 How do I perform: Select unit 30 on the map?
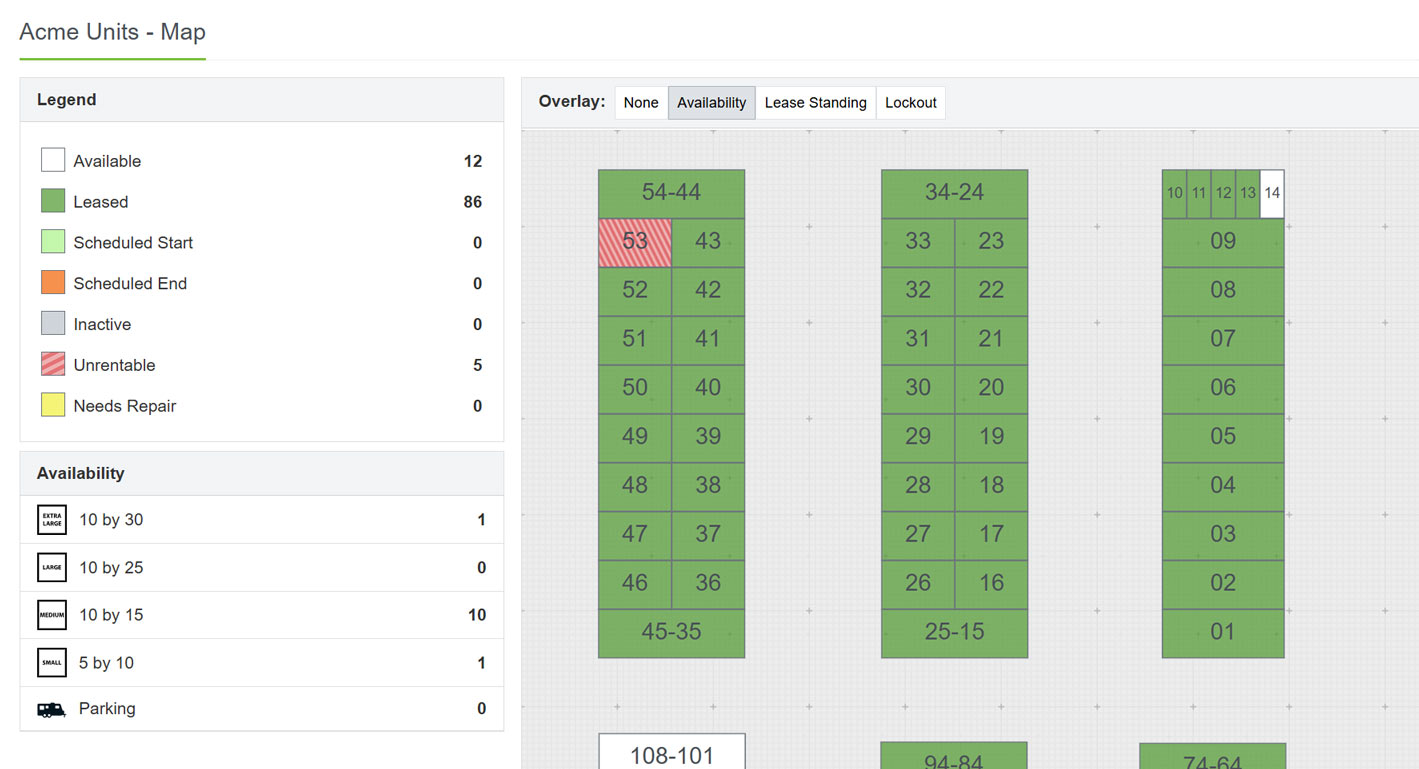point(918,389)
